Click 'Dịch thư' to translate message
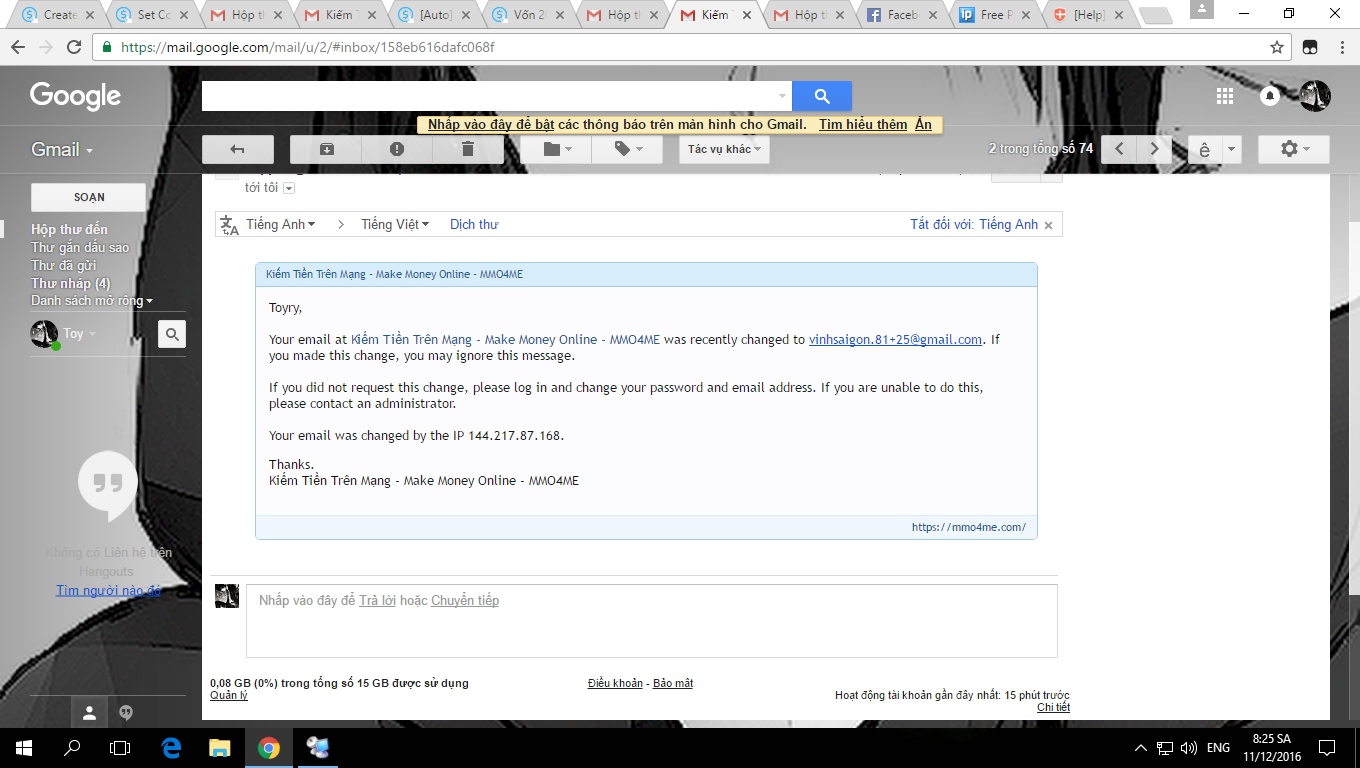Viewport: 1360px width, 768px height. coord(474,224)
